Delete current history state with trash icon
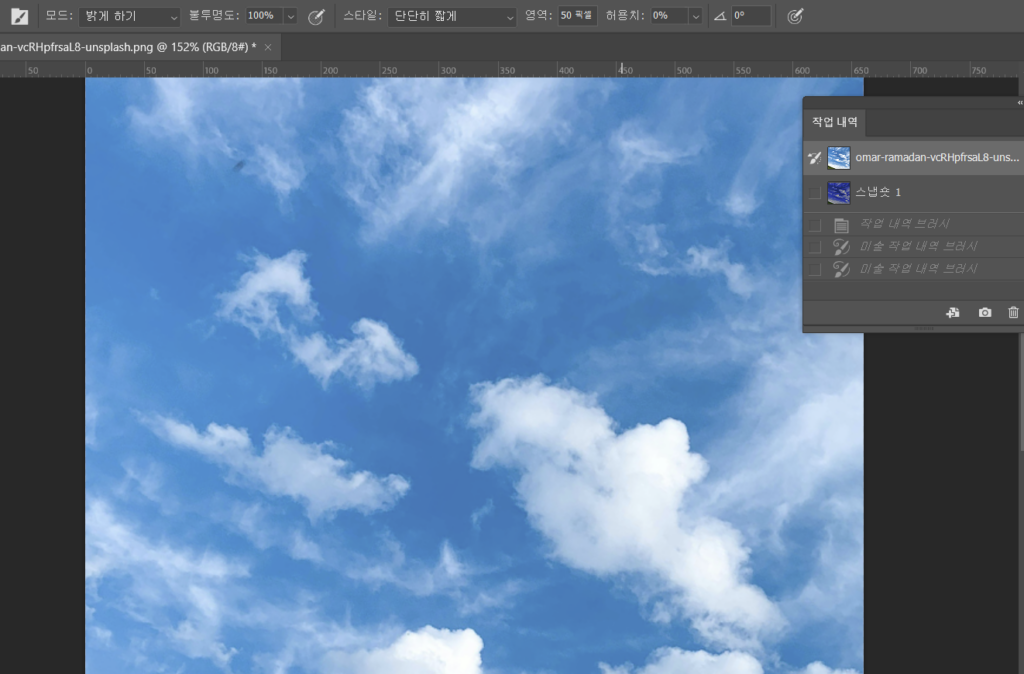This screenshot has width=1024, height=674. (1013, 313)
